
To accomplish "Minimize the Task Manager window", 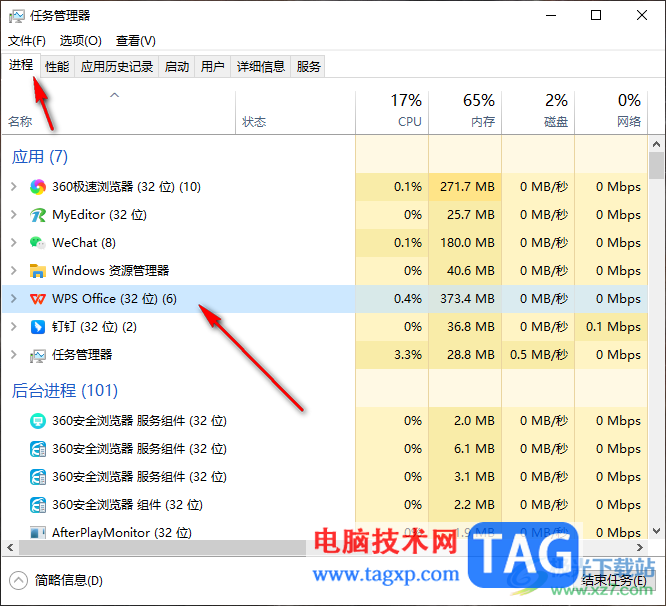I will click(x=551, y=16).
